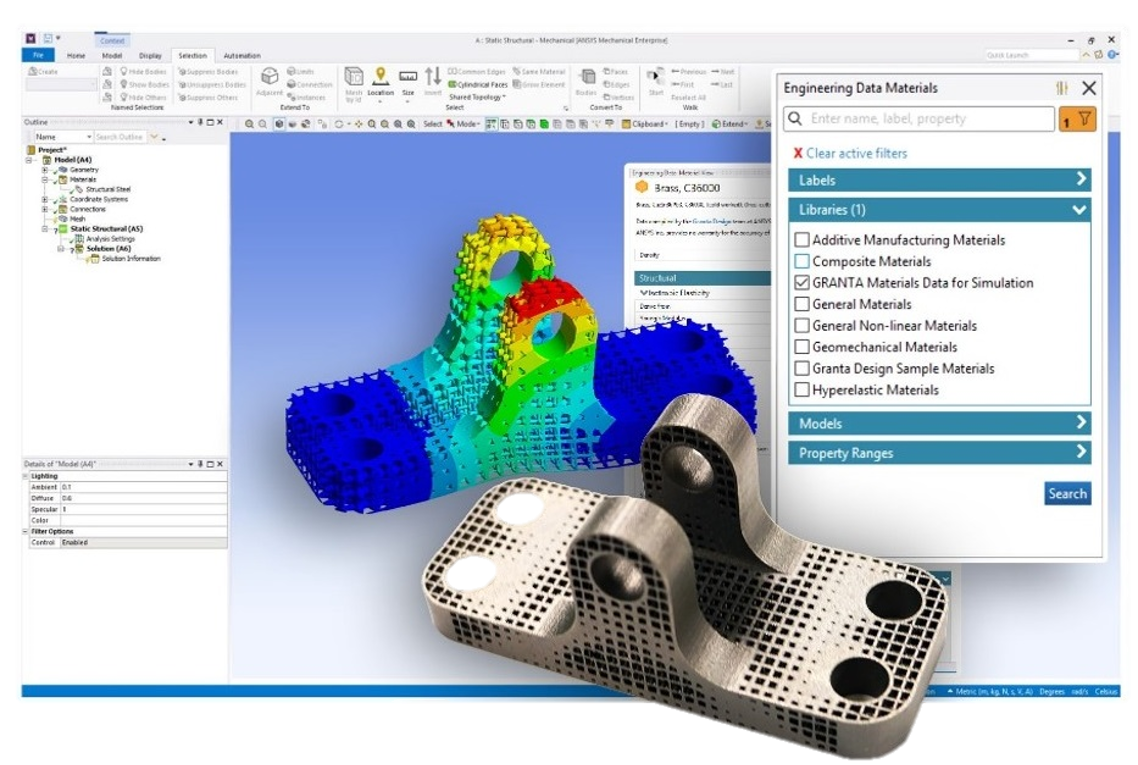
Task: Click the Mesh by Id icon
Action: click(x=353, y=76)
